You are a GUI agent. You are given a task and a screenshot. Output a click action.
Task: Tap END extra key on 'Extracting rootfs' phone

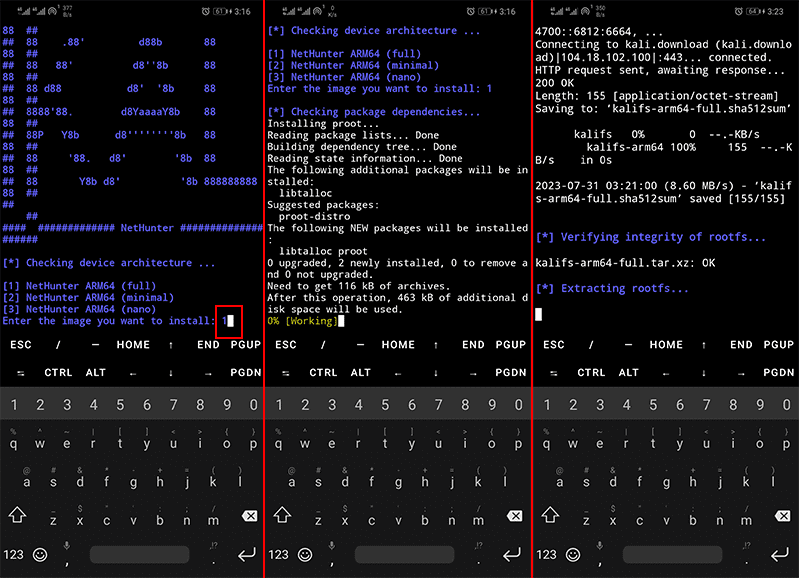(x=741, y=345)
